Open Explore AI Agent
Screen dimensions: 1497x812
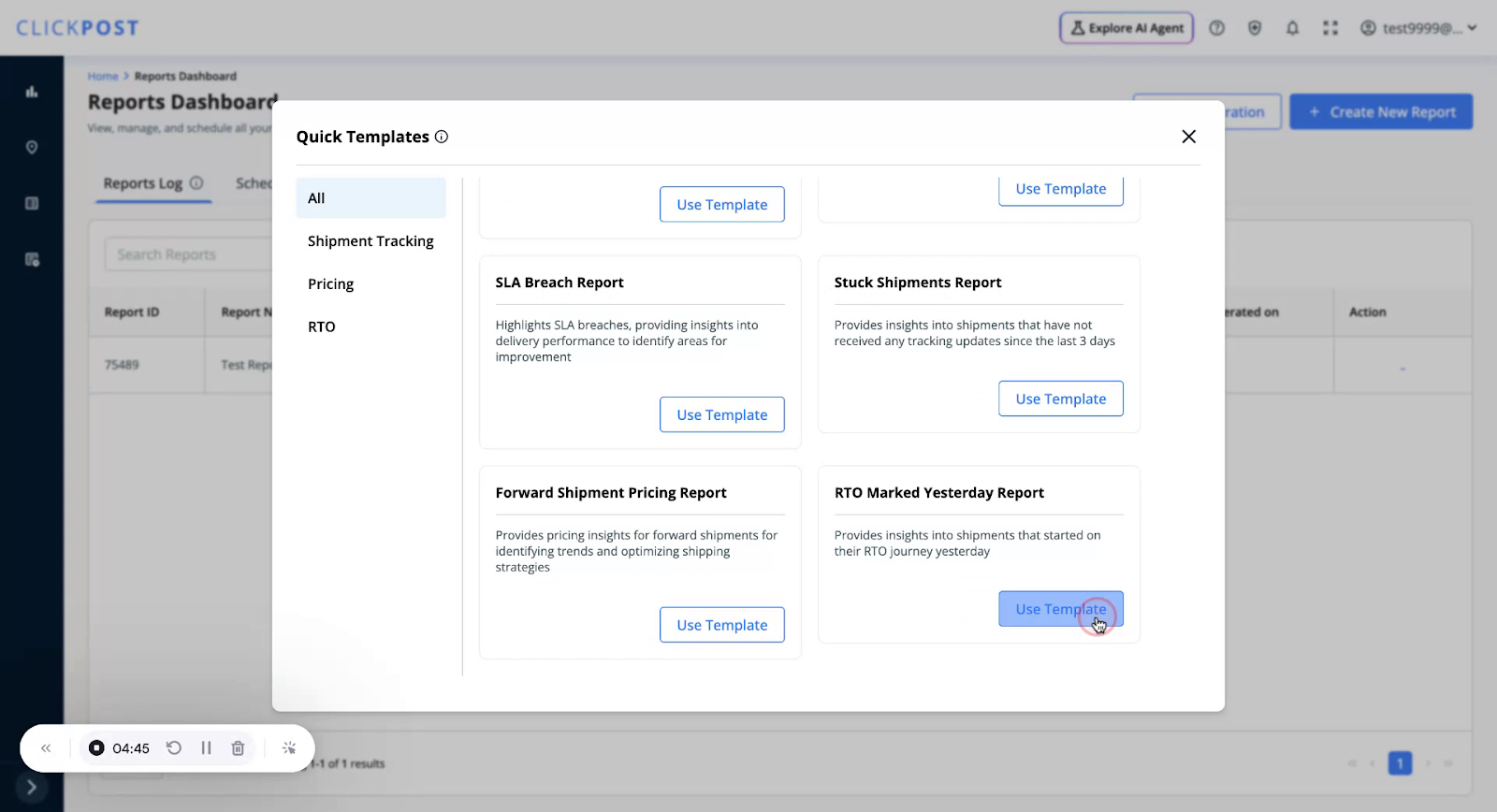1126,28
